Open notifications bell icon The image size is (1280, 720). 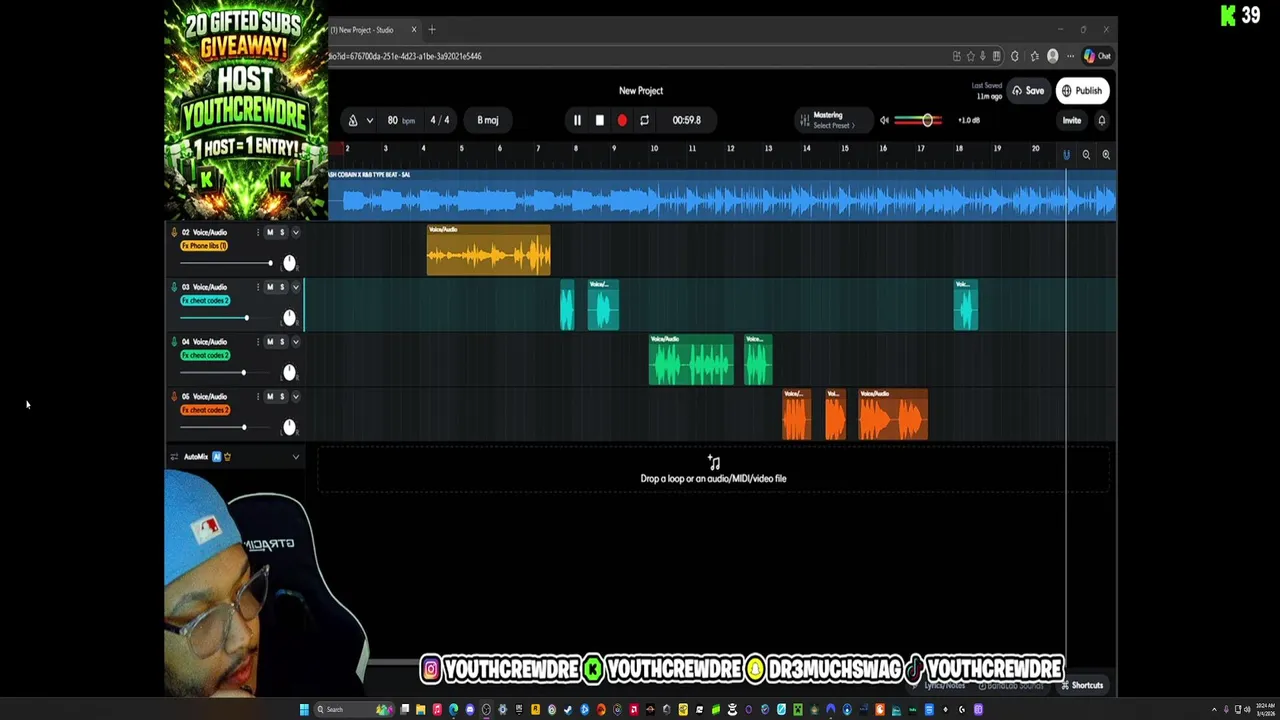pyautogui.click(x=1102, y=120)
